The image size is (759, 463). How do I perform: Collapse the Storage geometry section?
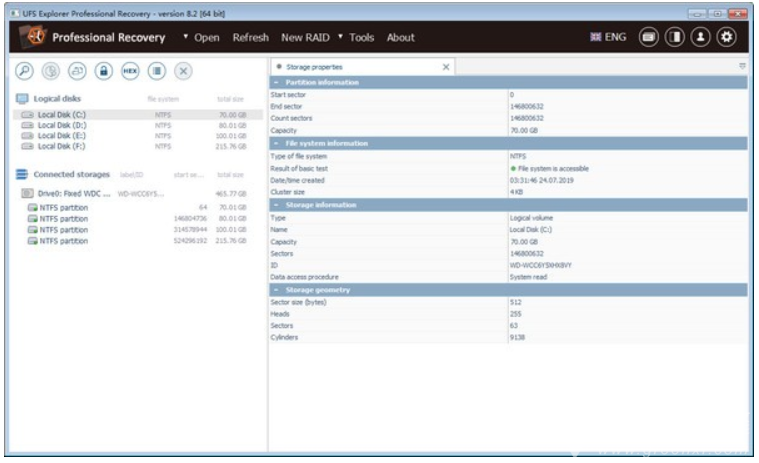tap(276, 290)
